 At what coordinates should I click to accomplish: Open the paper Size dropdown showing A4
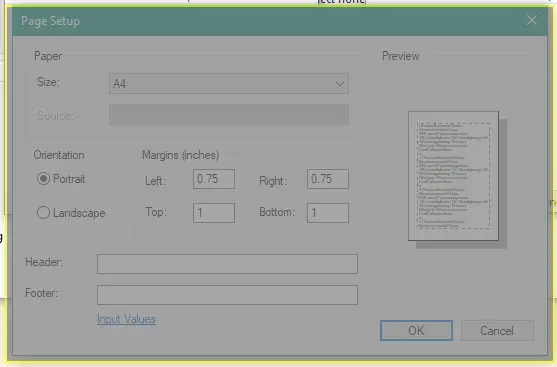[229, 84]
